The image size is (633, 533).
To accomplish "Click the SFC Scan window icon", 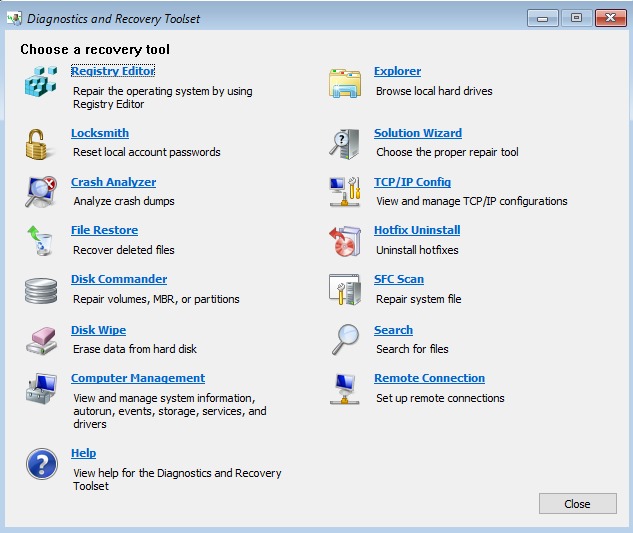I will [345, 290].
